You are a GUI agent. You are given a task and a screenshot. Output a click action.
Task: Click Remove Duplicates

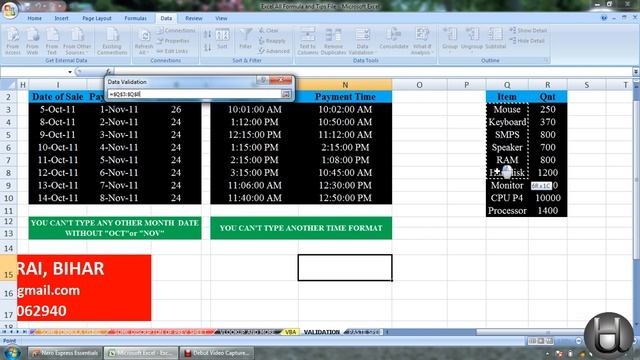[333, 41]
